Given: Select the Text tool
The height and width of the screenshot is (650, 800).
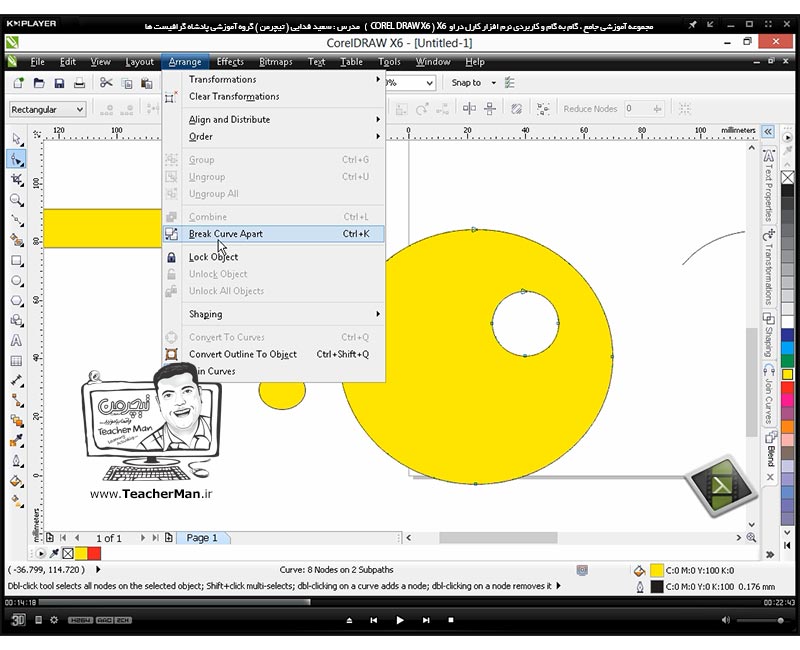Looking at the screenshot, I should (16, 340).
